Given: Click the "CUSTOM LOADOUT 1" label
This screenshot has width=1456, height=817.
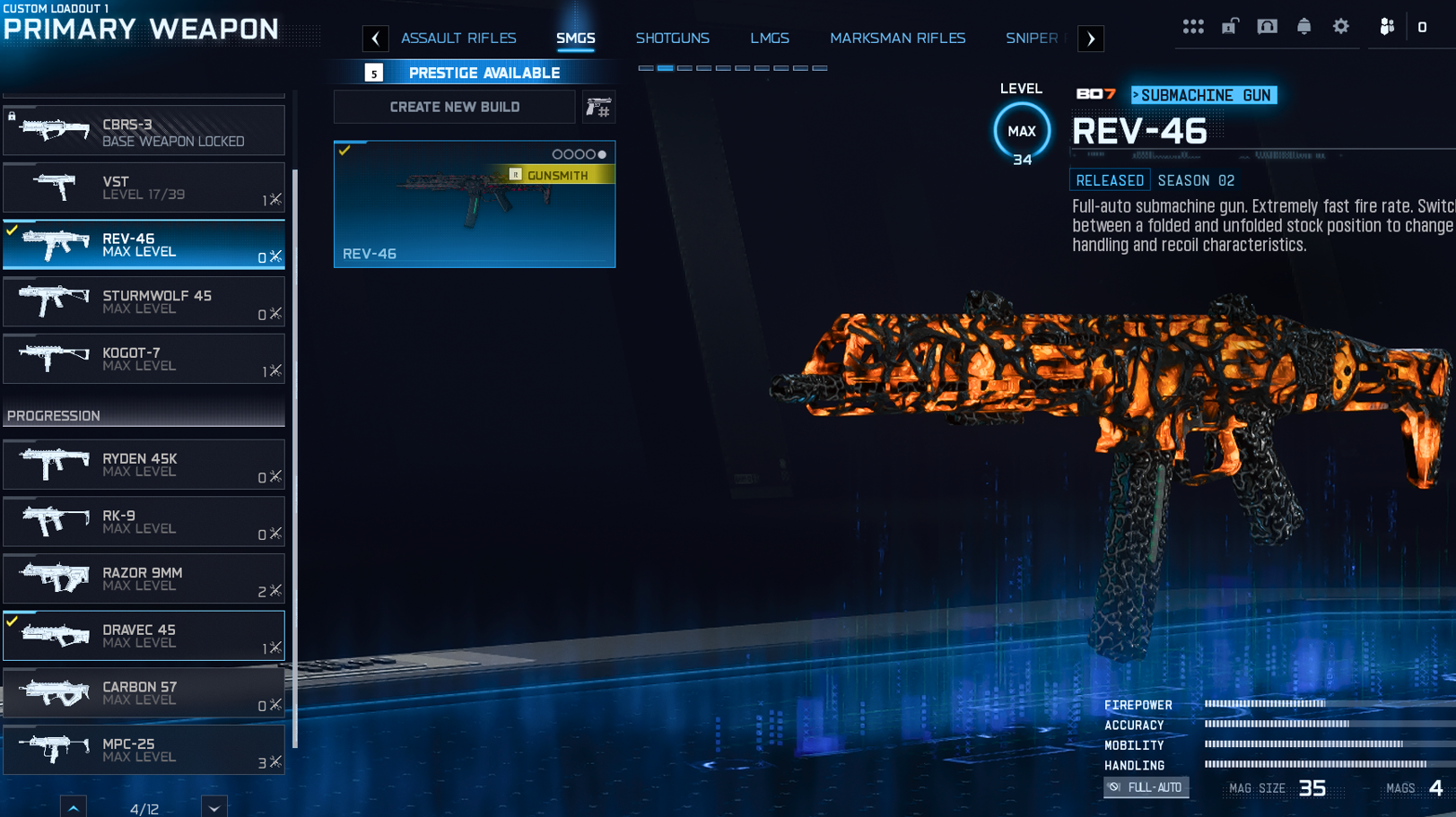Looking at the screenshot, I should point(56,8).
